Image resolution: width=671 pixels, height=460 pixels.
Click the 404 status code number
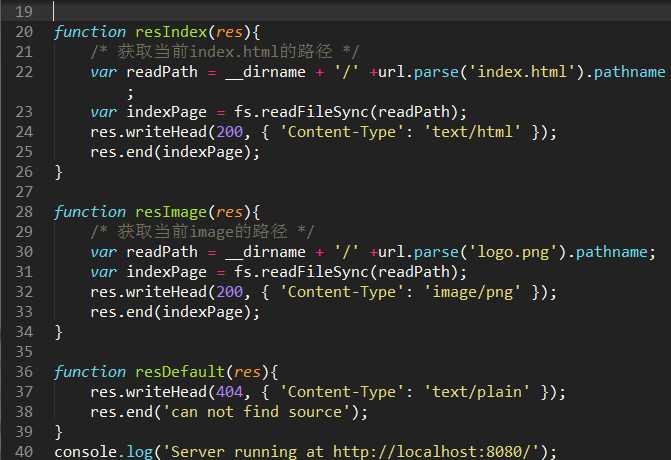(x=229, y=392)
